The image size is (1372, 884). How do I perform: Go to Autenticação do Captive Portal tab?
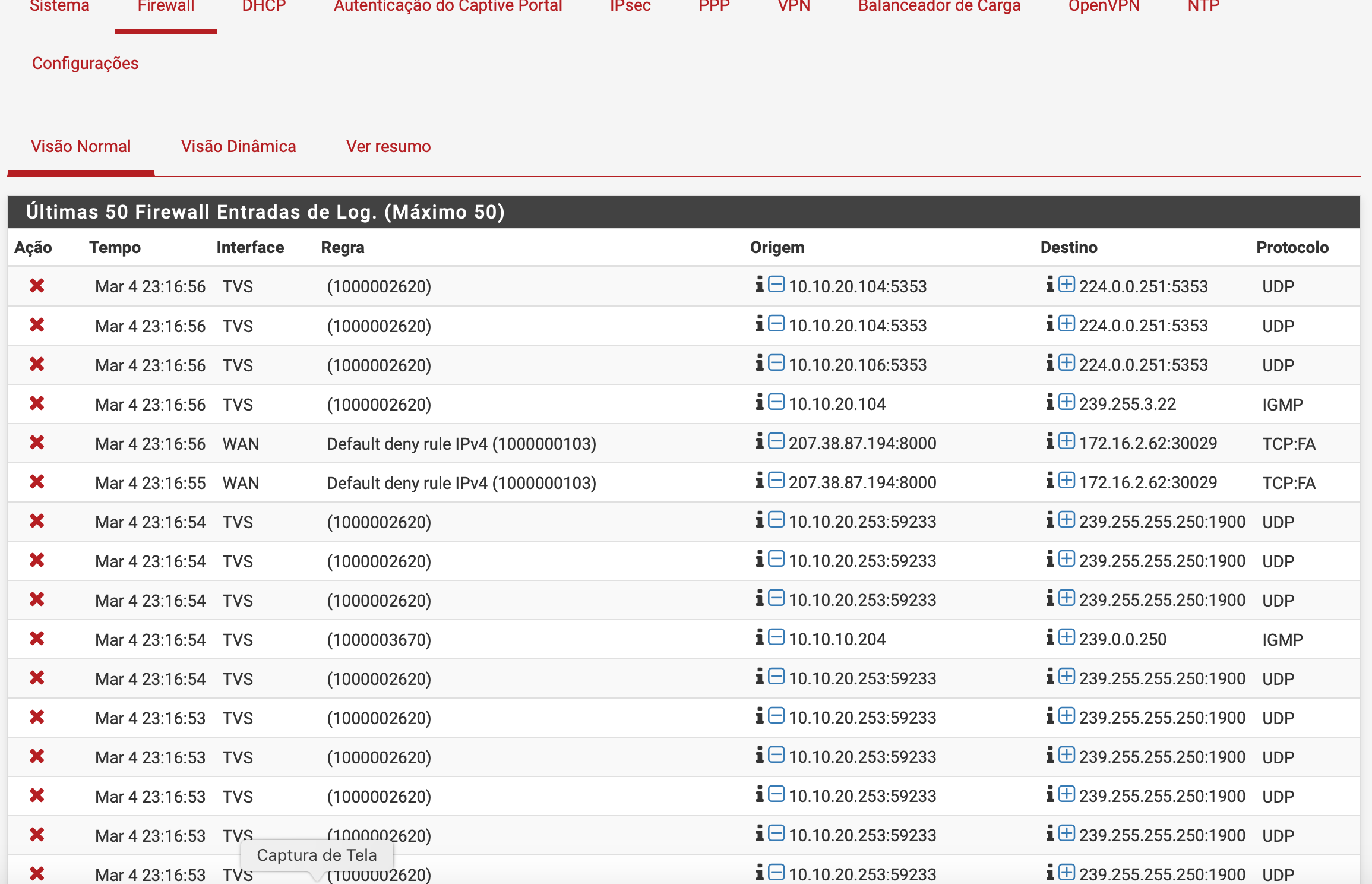447,7
